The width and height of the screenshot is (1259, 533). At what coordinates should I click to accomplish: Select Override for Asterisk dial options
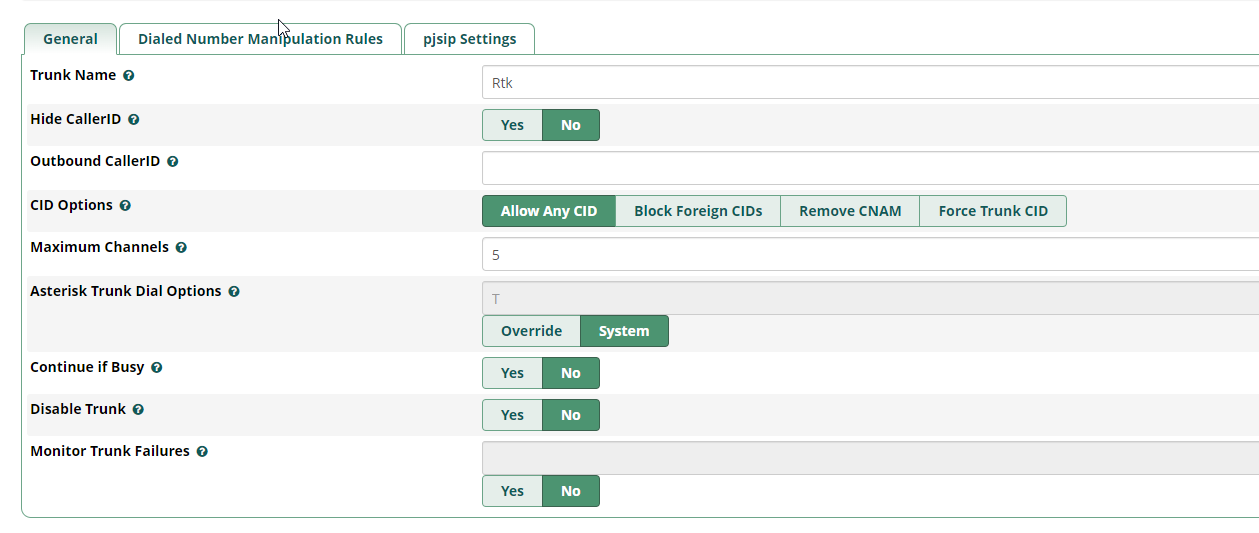(x=531, y=331)
